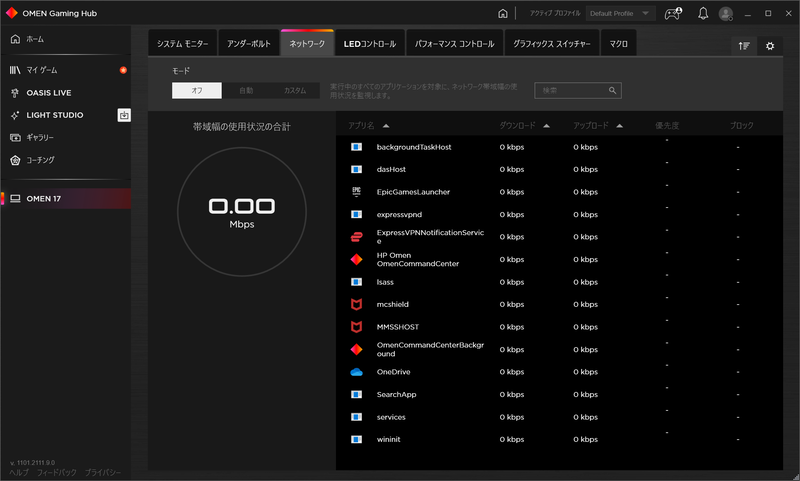Click the lsass app icon
Screen dimensions: 800x481
[357, 282]
